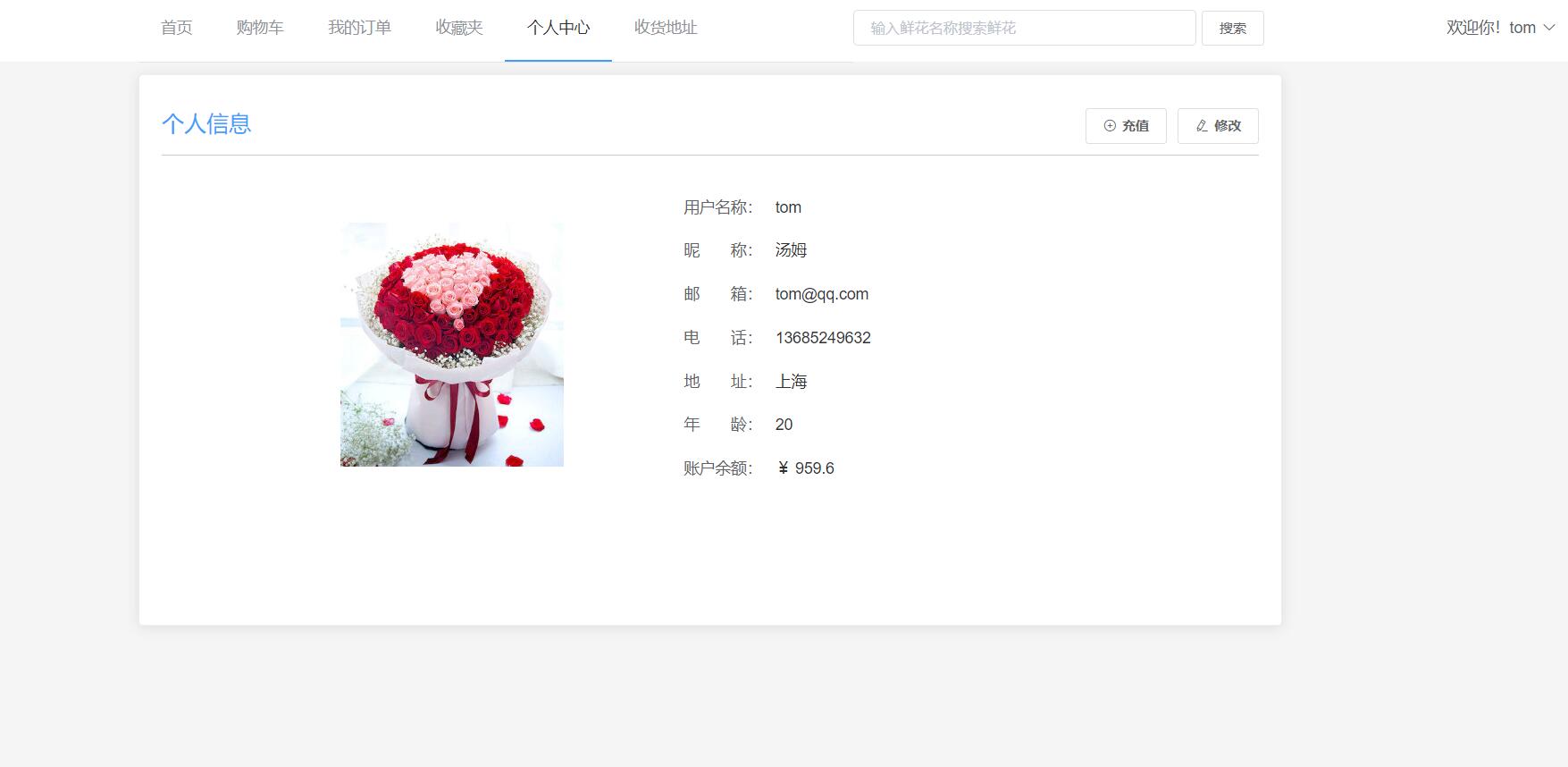Open the 首页 home tab
The image size is (1568, 767).
(176, 28)
